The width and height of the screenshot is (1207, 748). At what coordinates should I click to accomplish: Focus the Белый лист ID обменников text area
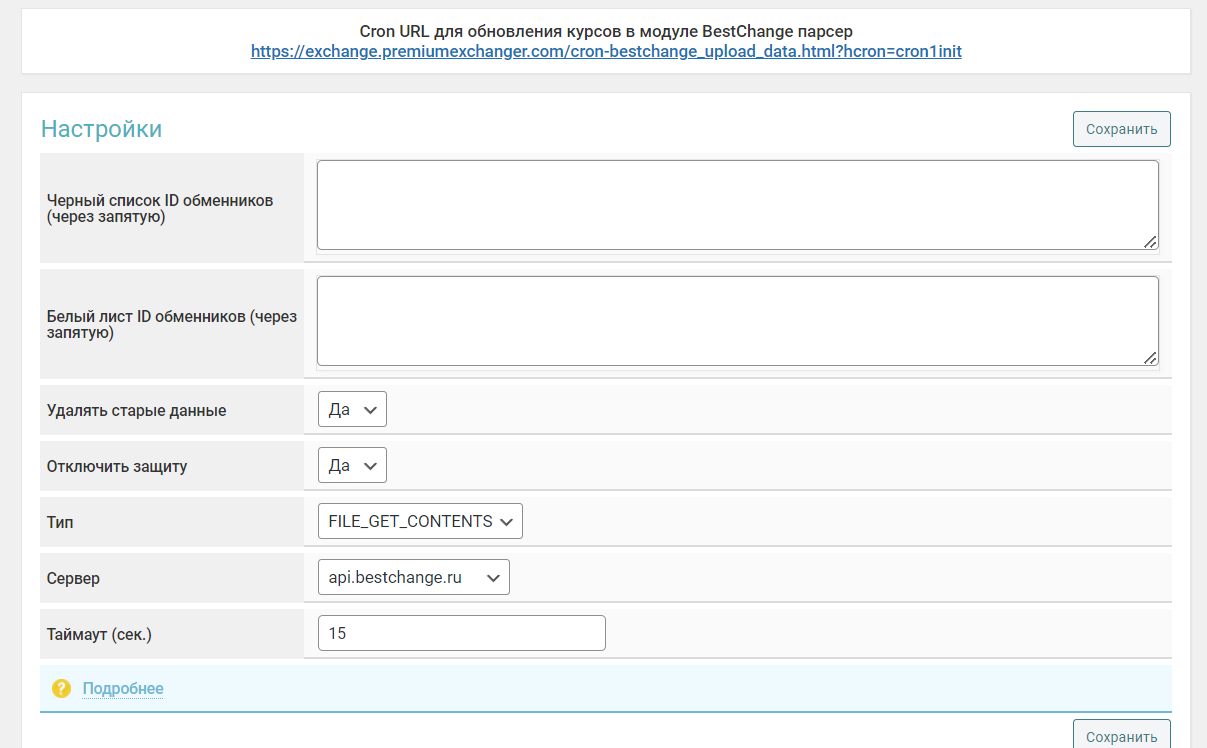coord(737,321)
